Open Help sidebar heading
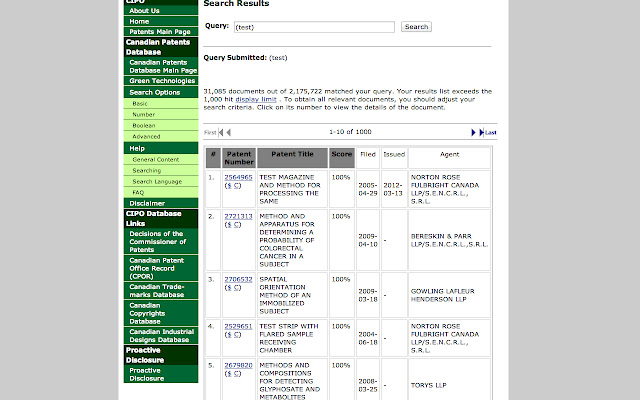 click(x=161, y=148)
